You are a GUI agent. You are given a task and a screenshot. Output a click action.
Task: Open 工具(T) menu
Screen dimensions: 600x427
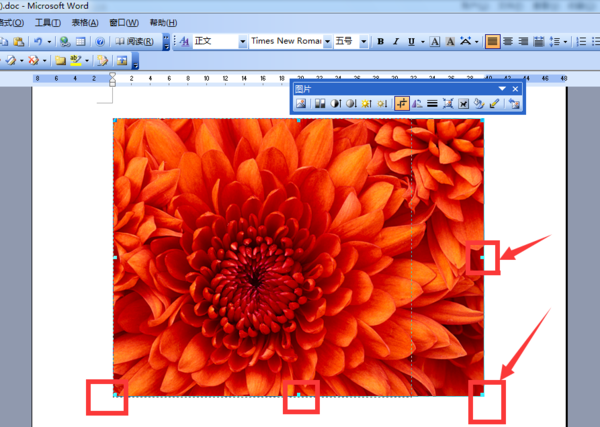(x=48, y=23)
